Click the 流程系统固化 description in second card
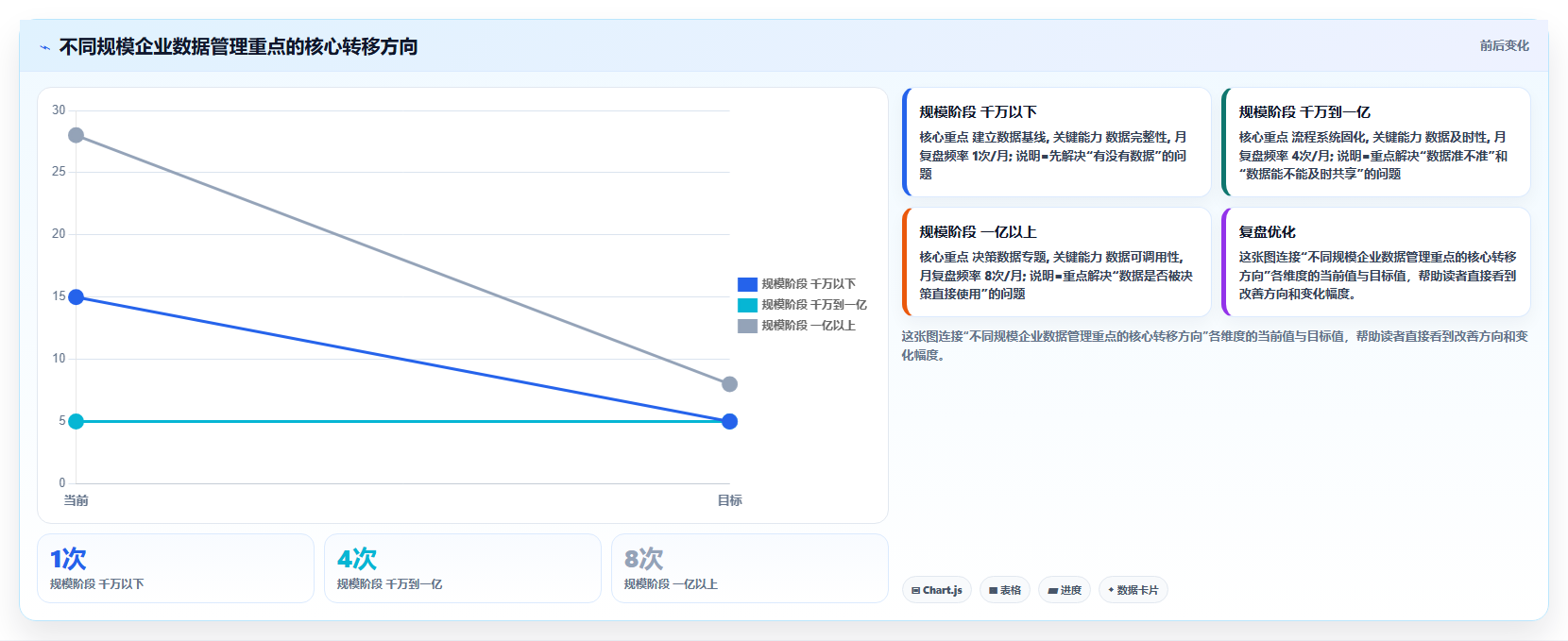This screenshot has width=1568, height=641. (1373, 156)
